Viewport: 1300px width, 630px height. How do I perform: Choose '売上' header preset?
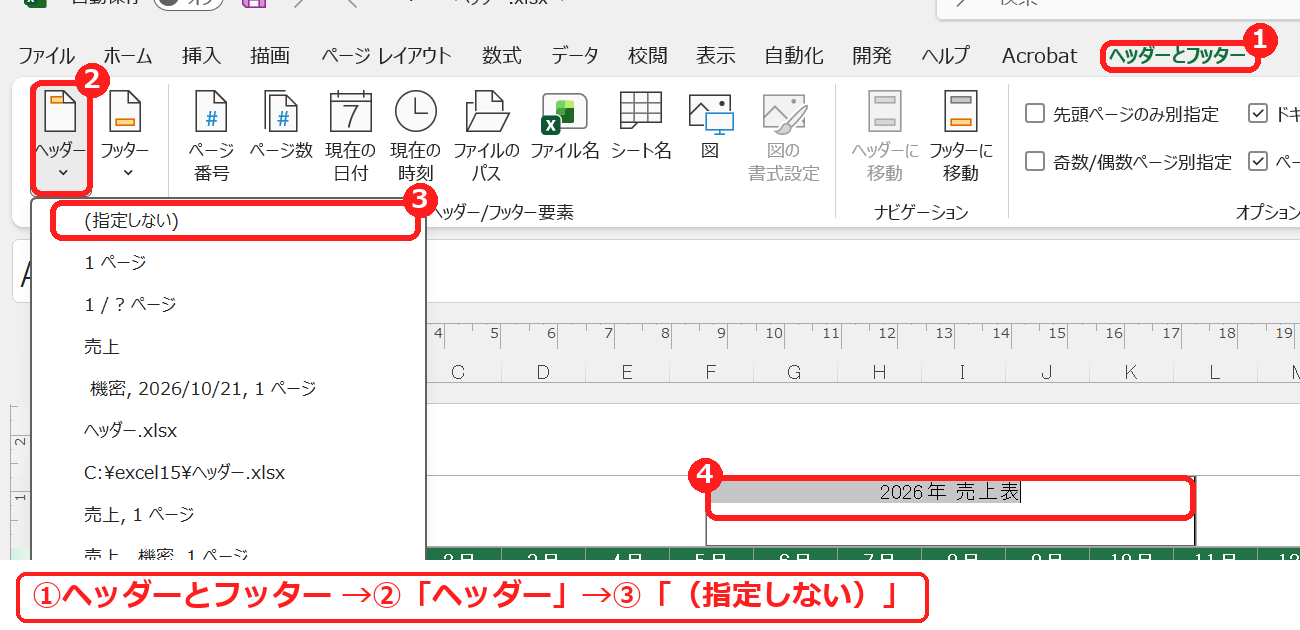229,347
